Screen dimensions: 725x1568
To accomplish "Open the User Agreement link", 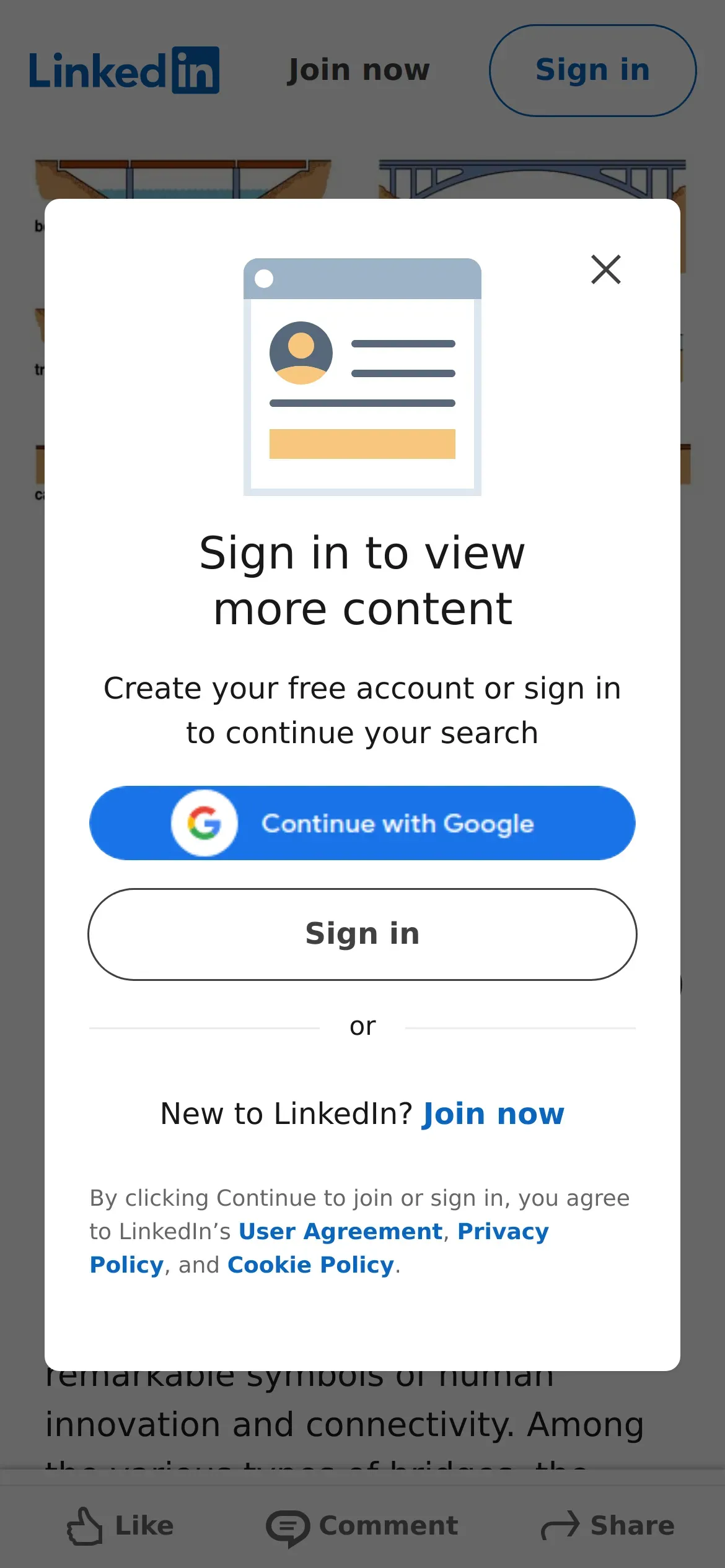I will tap(341, 1231).
